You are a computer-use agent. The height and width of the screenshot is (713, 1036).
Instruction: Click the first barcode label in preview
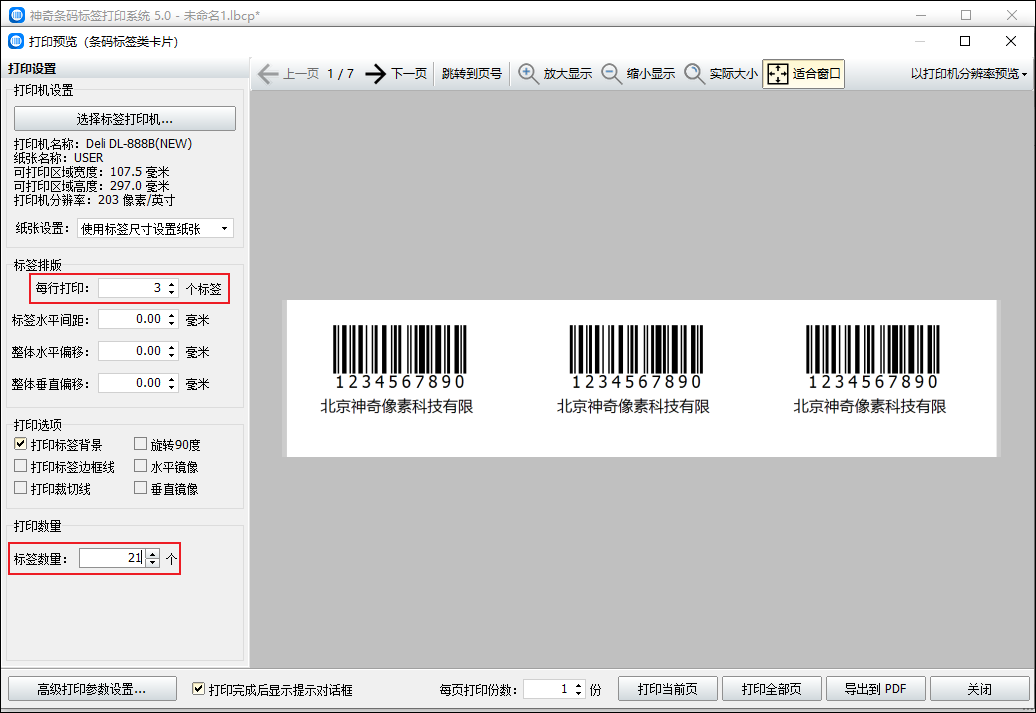point(398,370)
